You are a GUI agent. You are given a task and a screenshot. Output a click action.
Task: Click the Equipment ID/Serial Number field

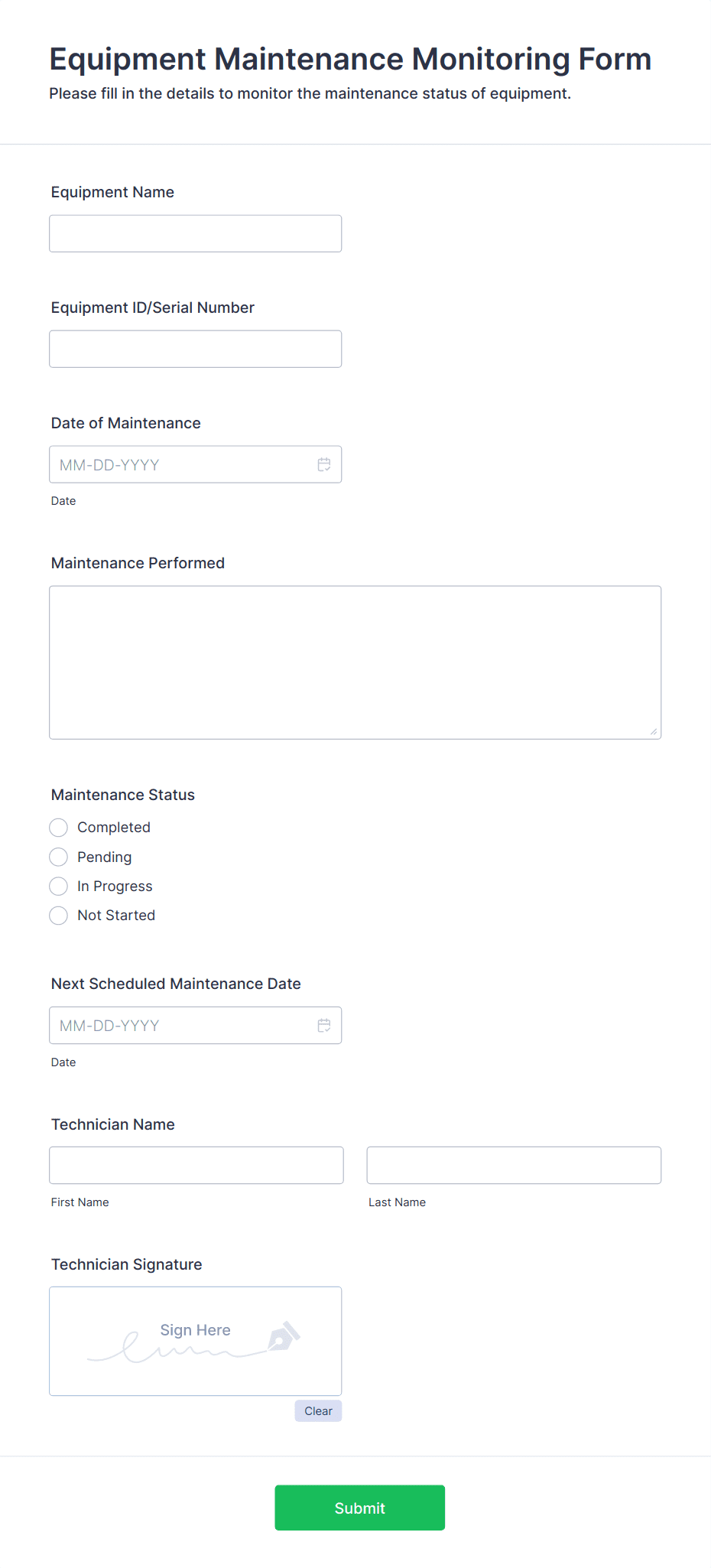click(196, 349)
